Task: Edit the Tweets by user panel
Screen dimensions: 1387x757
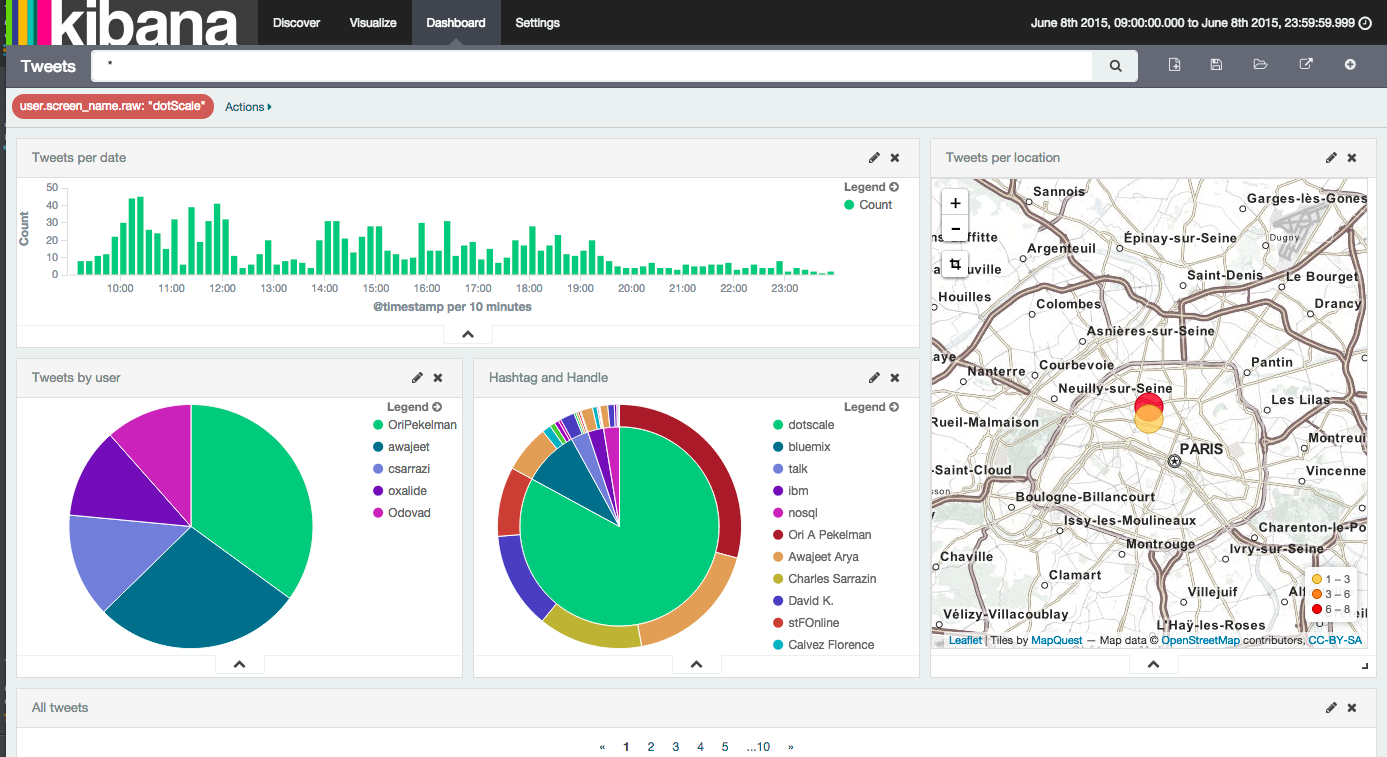Action: [417, 378]
